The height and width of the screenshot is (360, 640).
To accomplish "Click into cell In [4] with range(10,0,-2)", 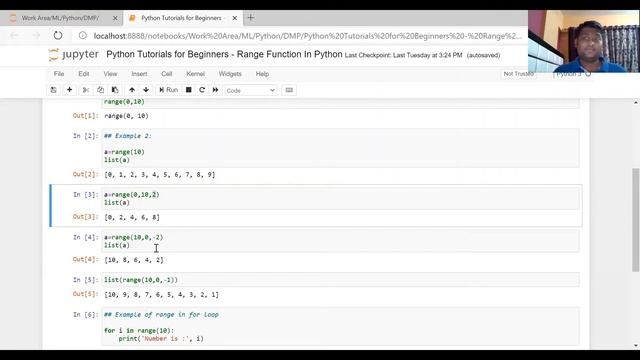I will pos(340,241).
